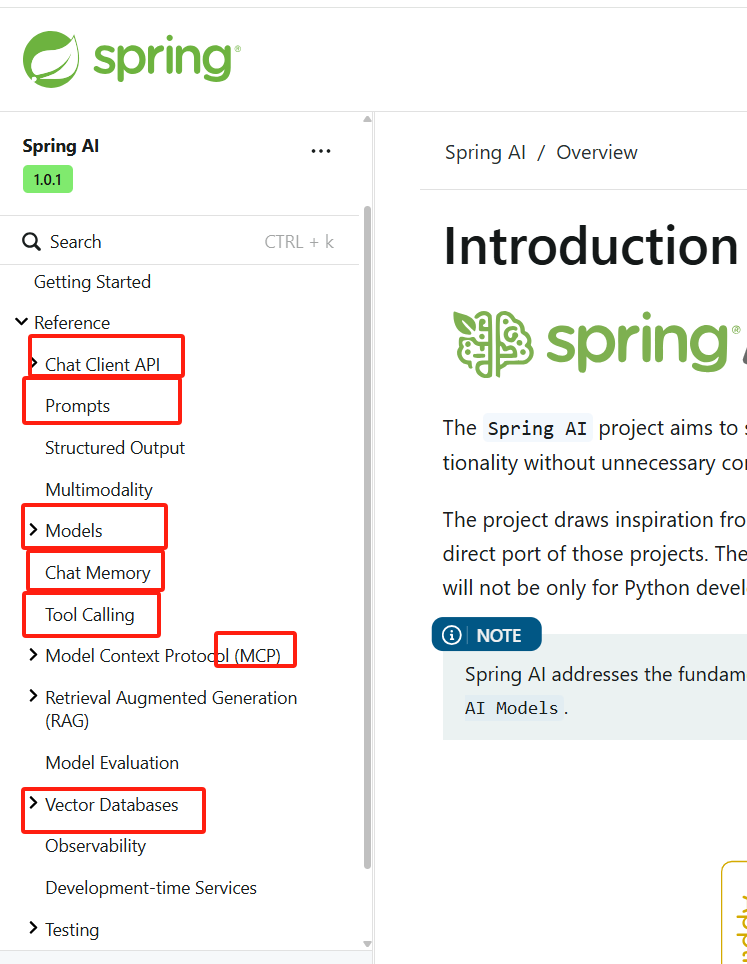The height and width of the screenshot is (964, 747).
Task: Open Model Context Protocol (MCP) page
Action: pyautogui.click(x=163, y=656)
